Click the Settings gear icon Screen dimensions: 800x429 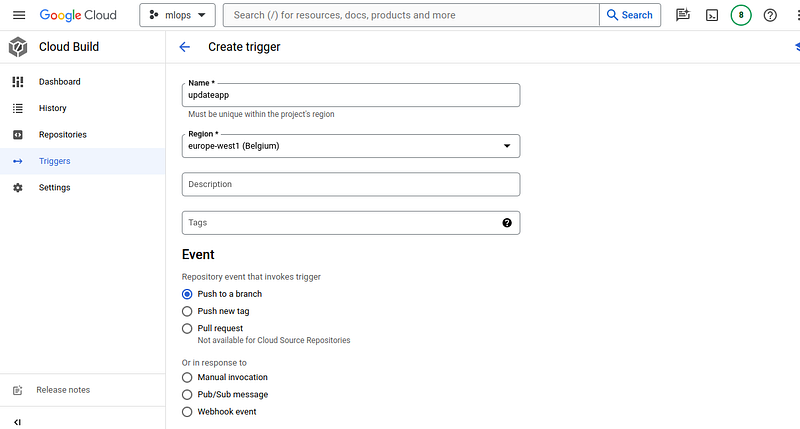[18, 188]
